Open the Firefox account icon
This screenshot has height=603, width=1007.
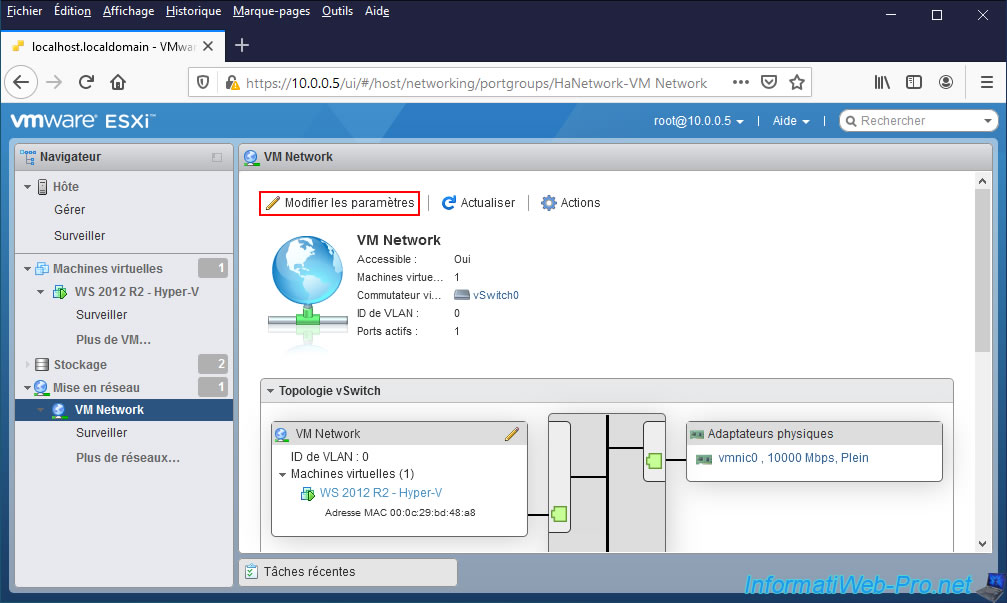pos(946,82)
